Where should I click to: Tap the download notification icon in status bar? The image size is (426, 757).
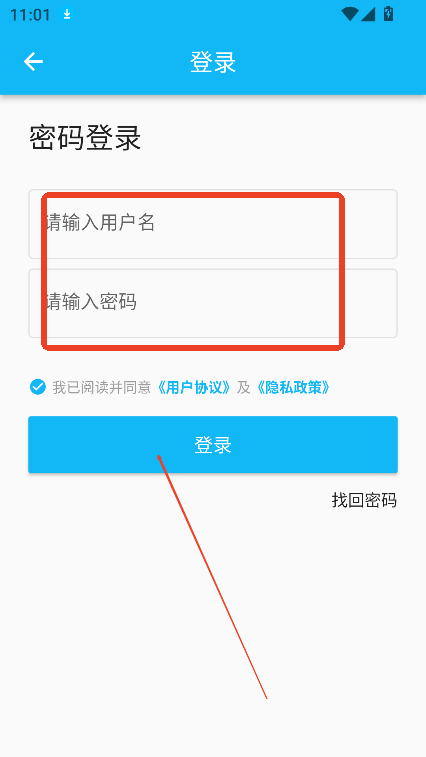(67, 14)
